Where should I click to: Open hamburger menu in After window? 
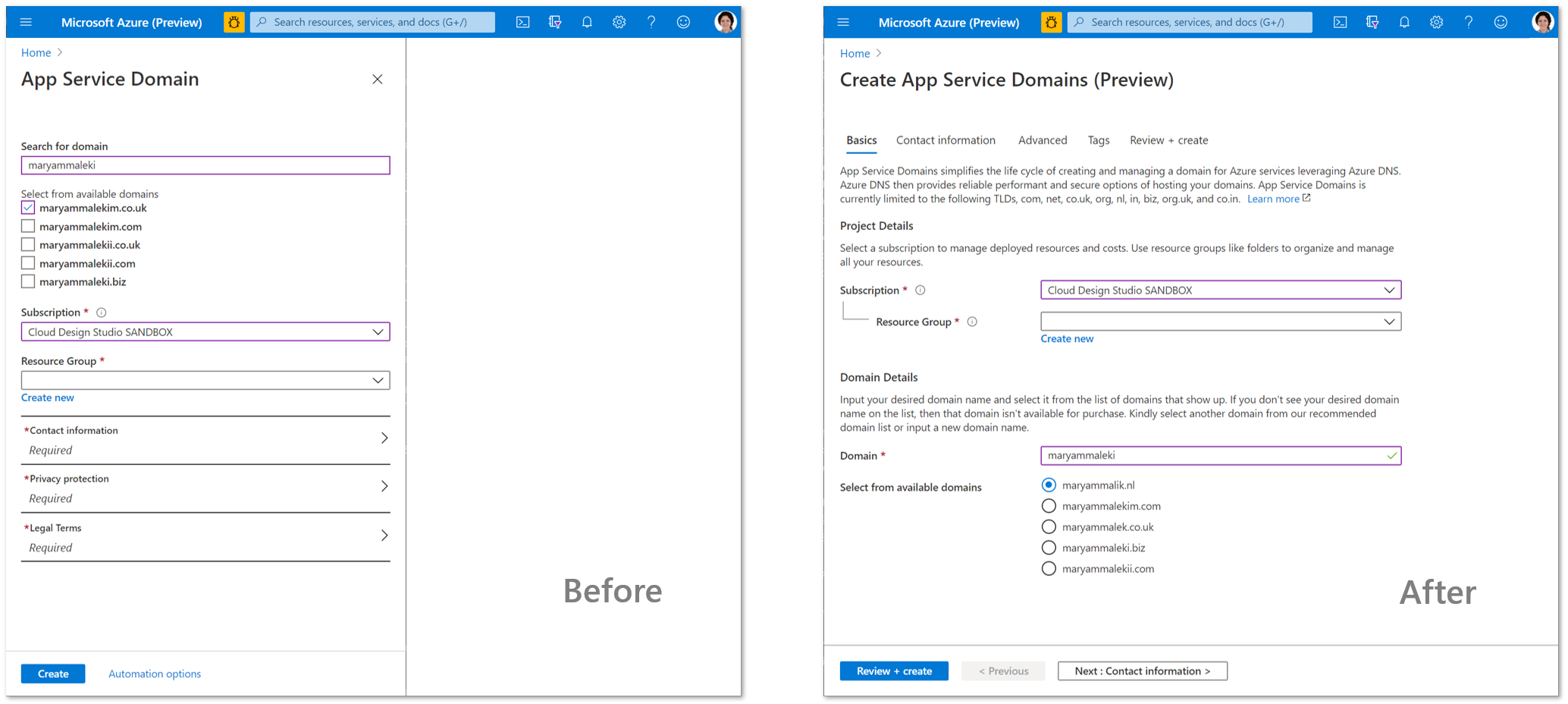(843, 22)
